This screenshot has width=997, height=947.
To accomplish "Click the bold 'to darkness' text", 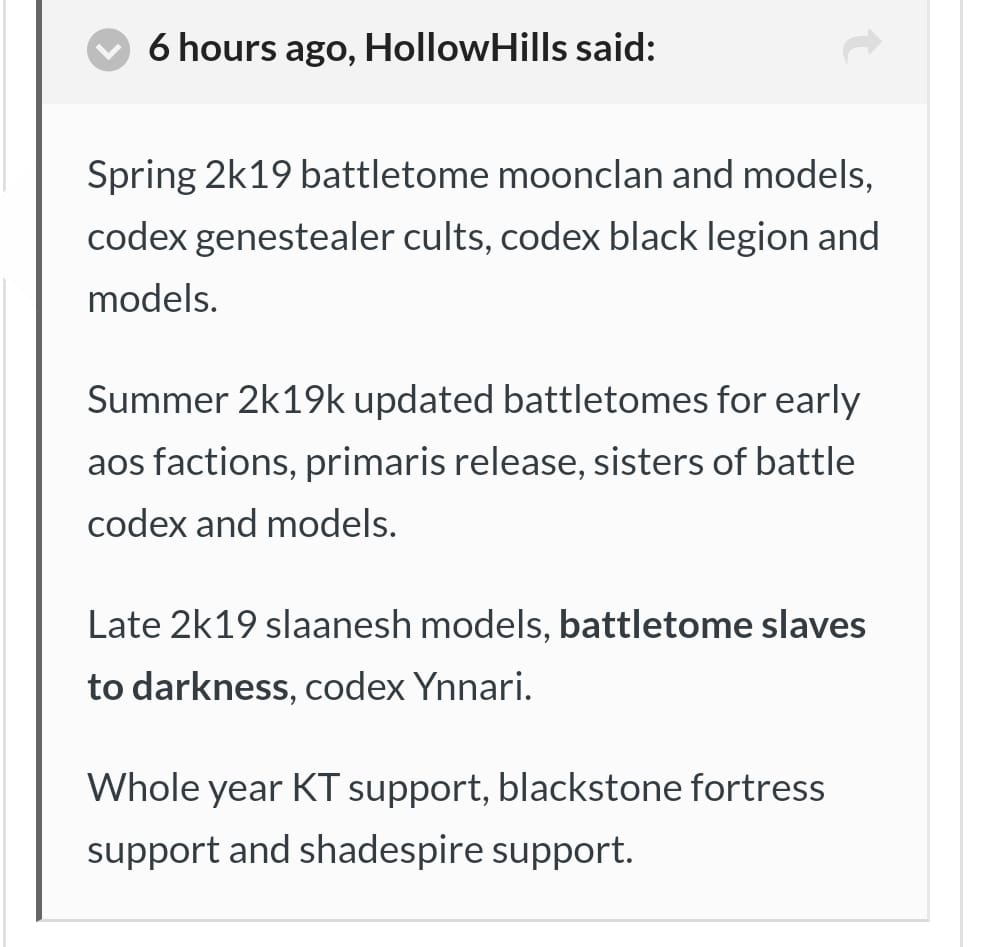I will (x=188, y=687).
